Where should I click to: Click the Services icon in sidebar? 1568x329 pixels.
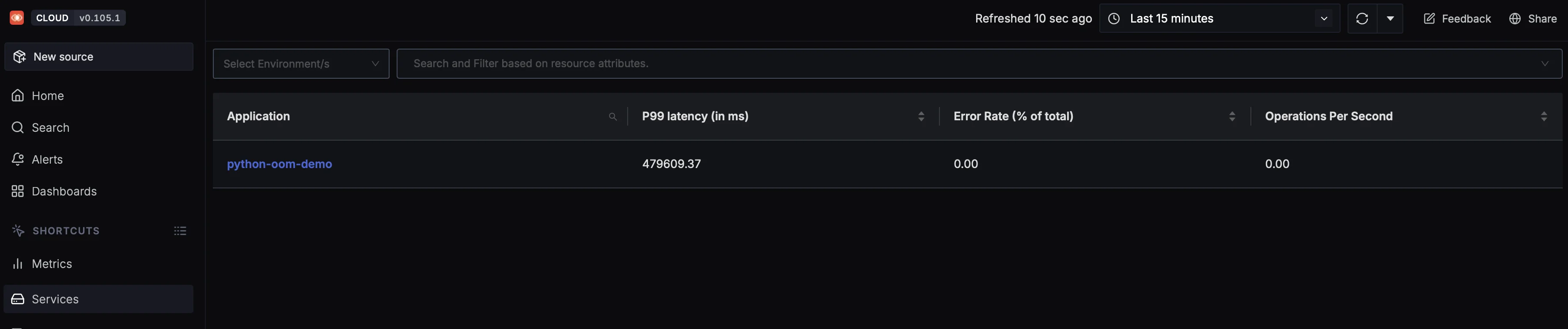click(18, 298)
